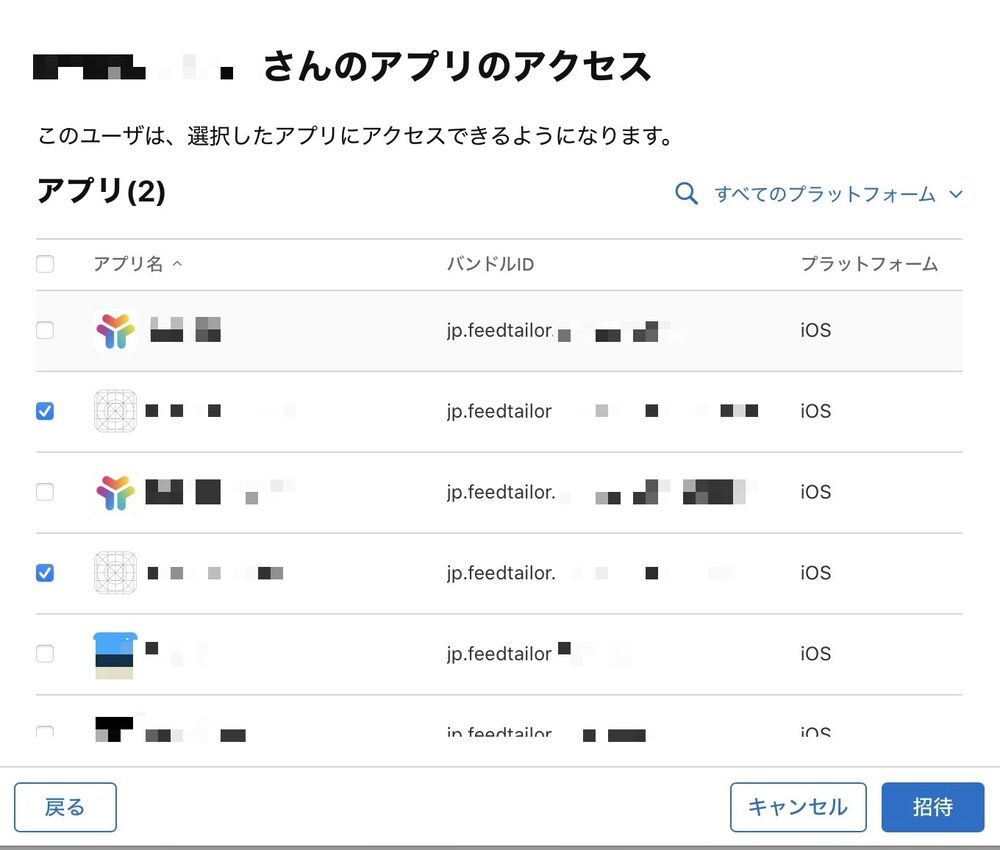
Task: Check the third row app checkbox
Action: click(x=45, y=492)
